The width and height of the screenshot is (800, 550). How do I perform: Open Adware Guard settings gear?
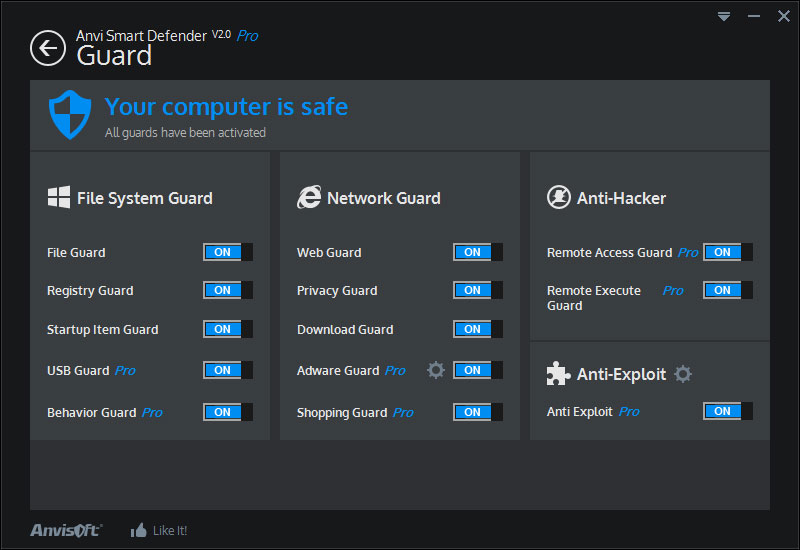pyautogui.click(x=436, y=370)
